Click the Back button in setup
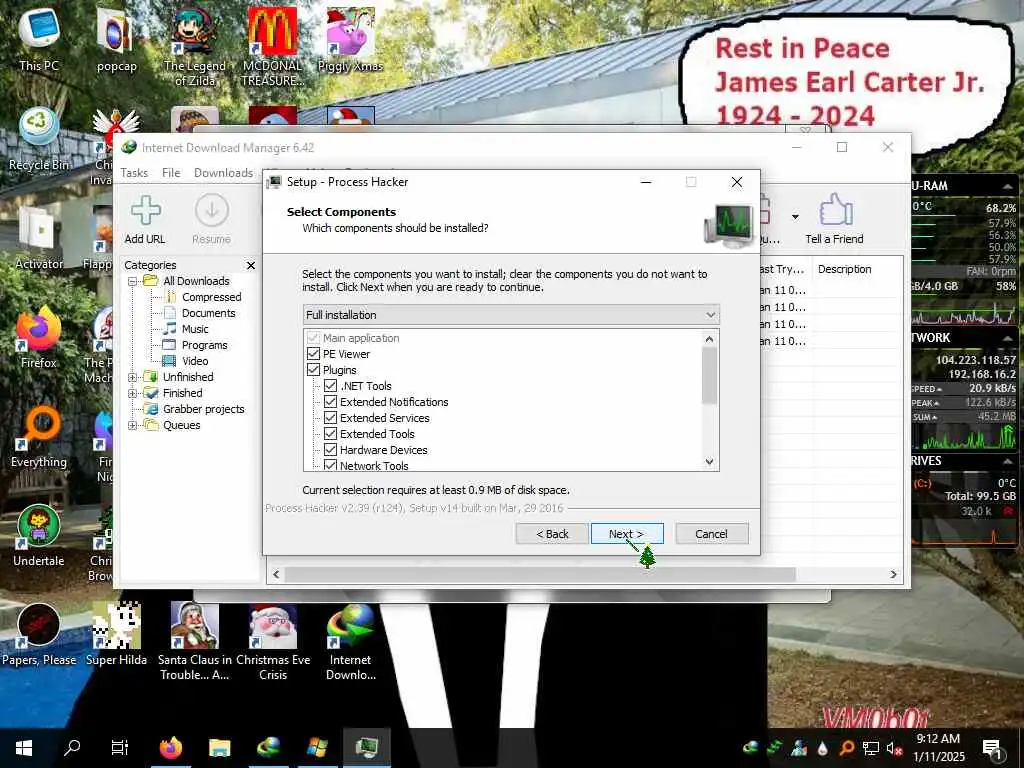 [552, 534]
